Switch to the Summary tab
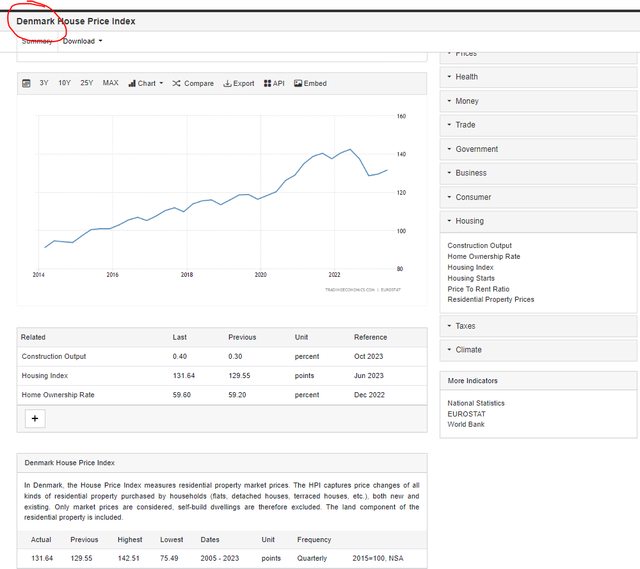The image size is (640, 569). [37, 41]
